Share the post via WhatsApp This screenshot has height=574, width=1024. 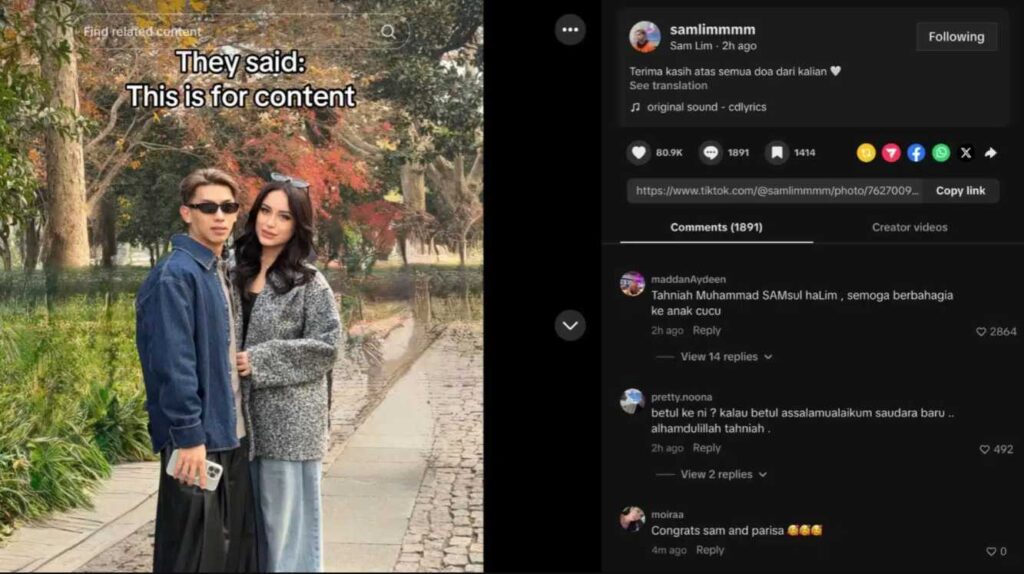(940, 153)
